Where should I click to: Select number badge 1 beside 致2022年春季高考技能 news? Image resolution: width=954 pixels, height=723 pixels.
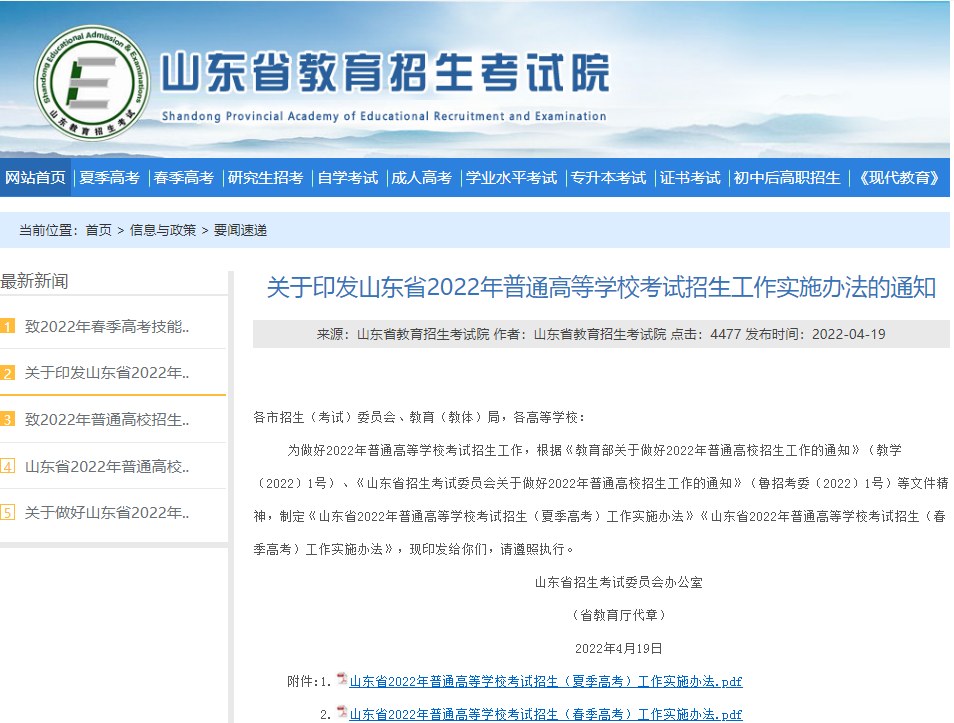pos(10,327)
